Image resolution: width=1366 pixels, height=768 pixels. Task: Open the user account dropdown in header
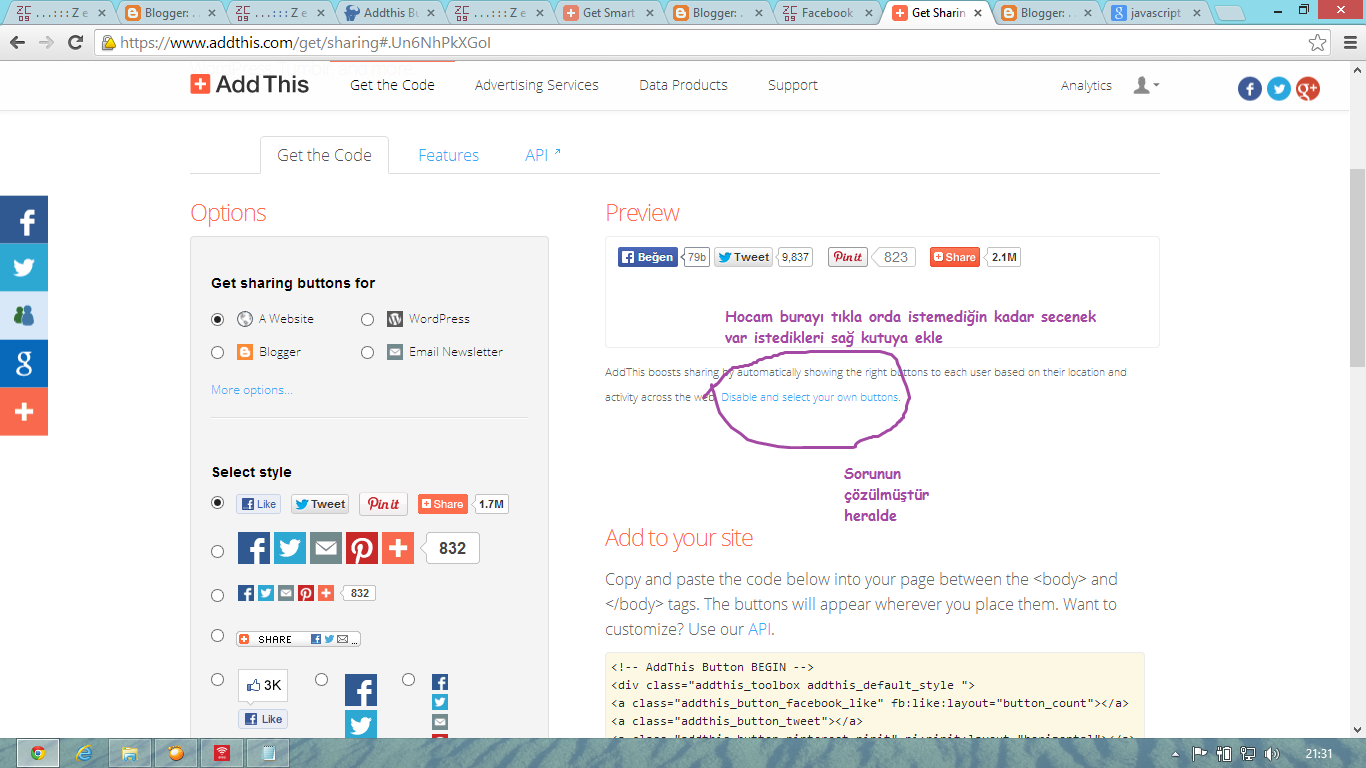tap(1146, 85)
